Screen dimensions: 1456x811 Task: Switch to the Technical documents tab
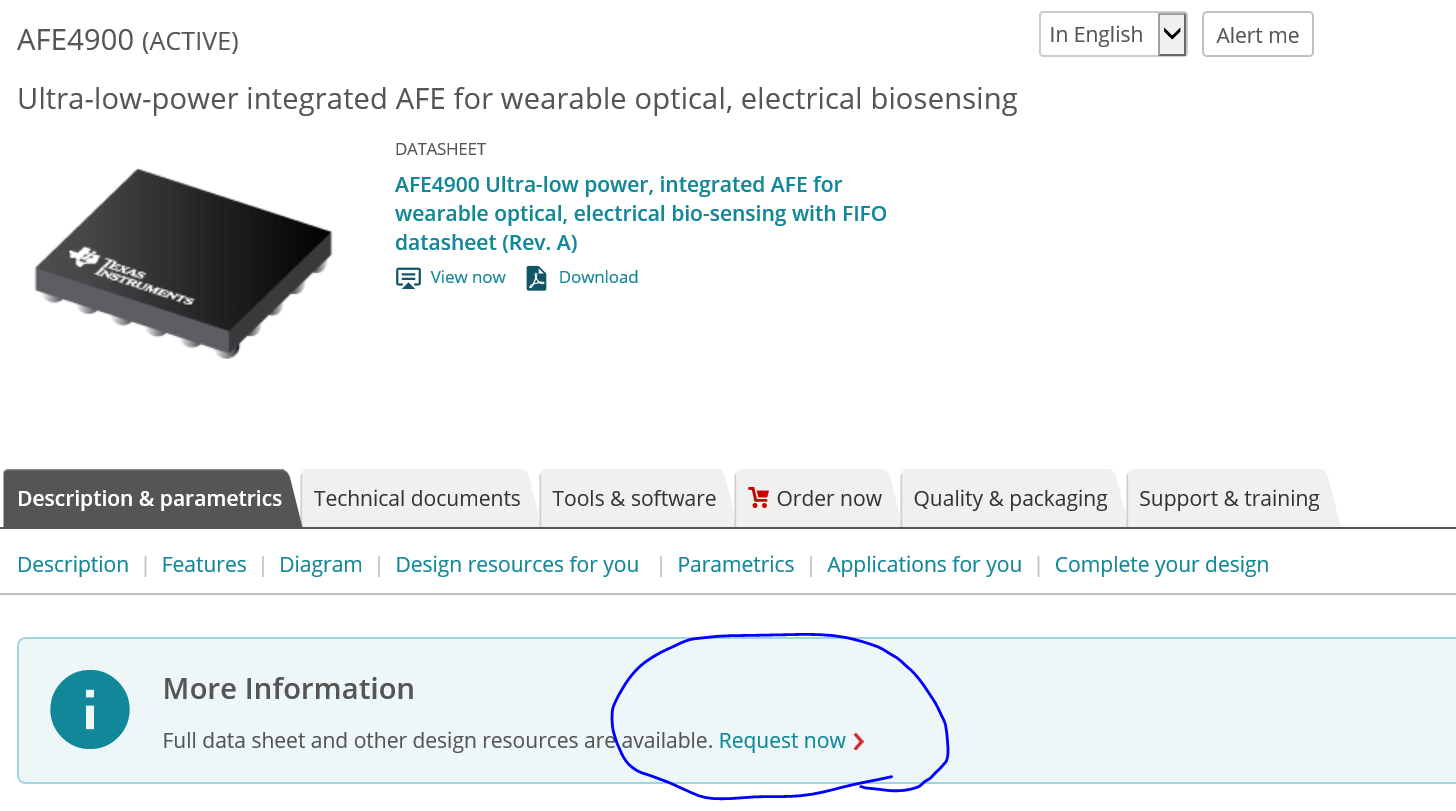coord(417,498)
